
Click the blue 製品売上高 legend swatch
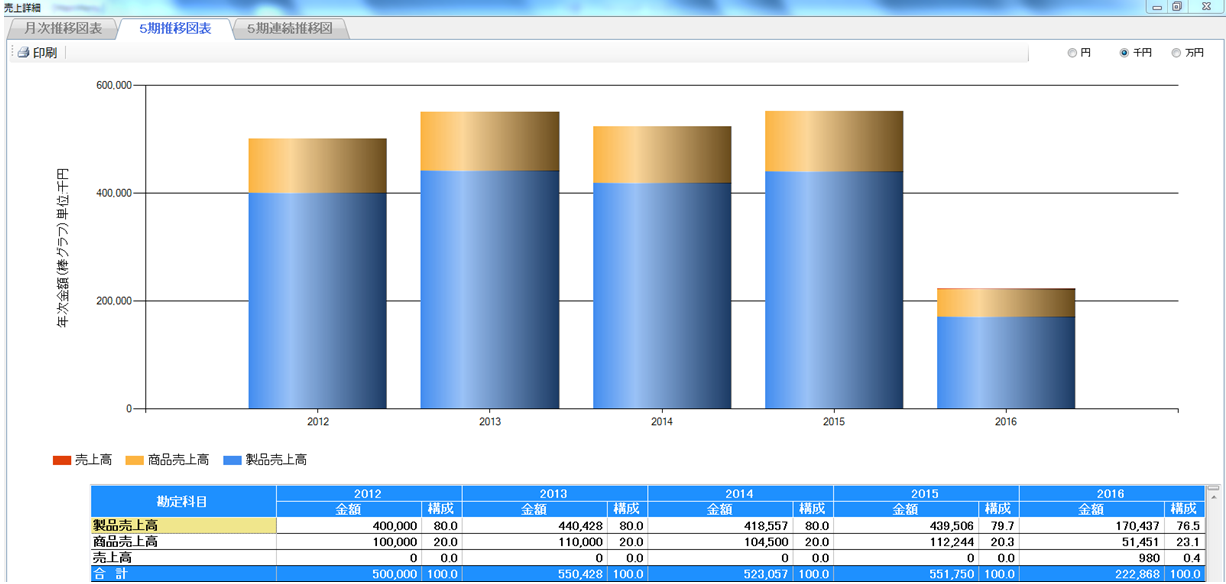tap(232, 461)
